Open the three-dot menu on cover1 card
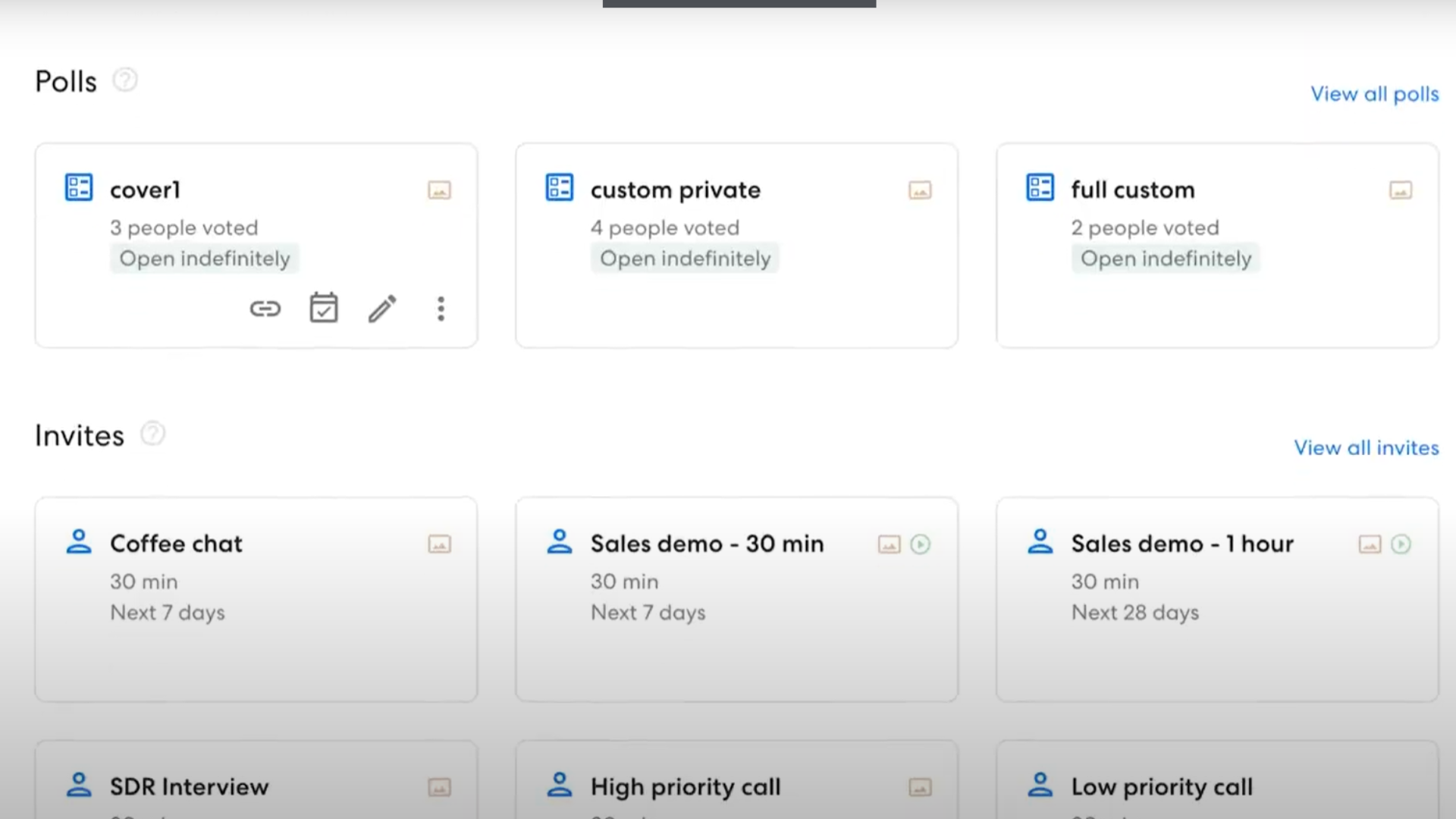The width and height of the screenshot is (1456, 819). click(441, 309)
